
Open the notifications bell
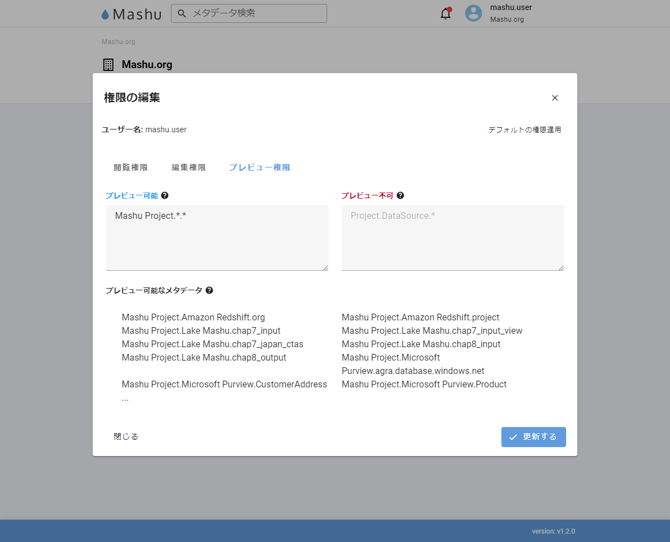445,14
